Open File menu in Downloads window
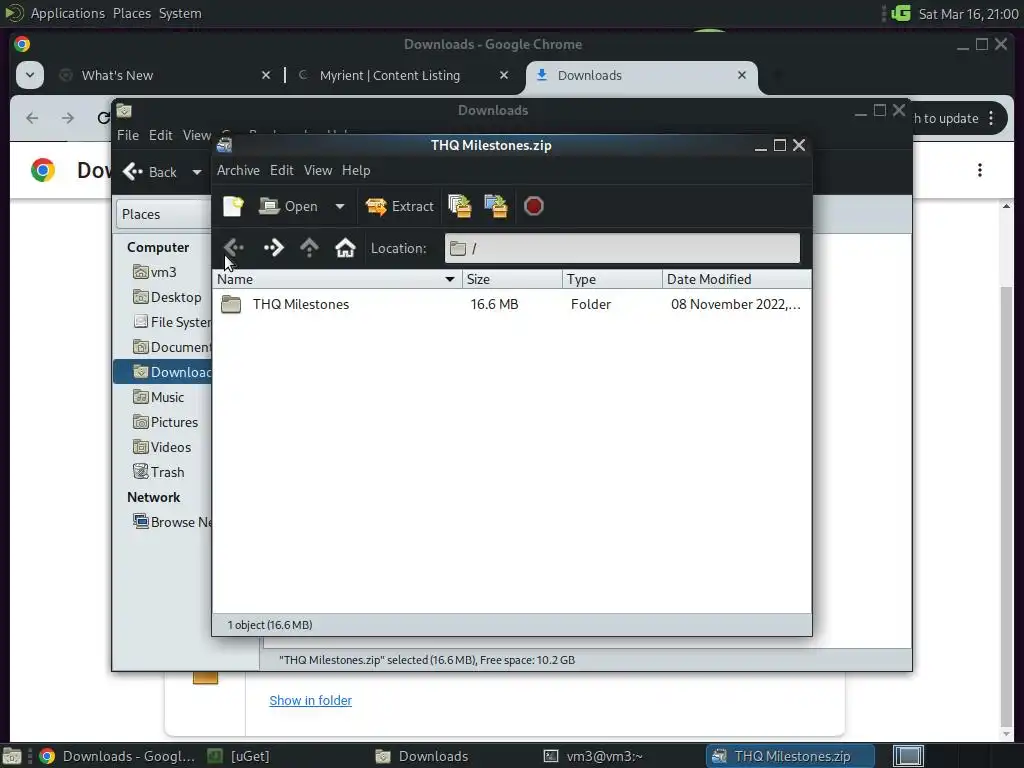The width and height of the screenshot is (1024, 768). click(128, 135)
